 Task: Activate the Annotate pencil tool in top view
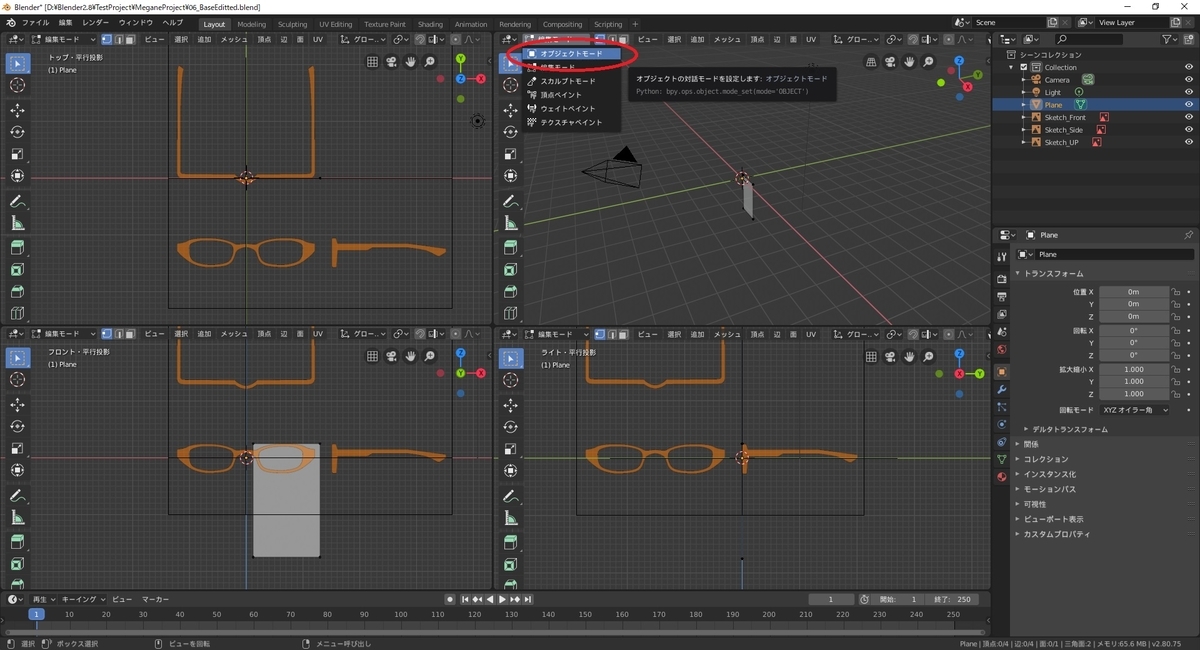pyautogui.click(x=17, y=201)
